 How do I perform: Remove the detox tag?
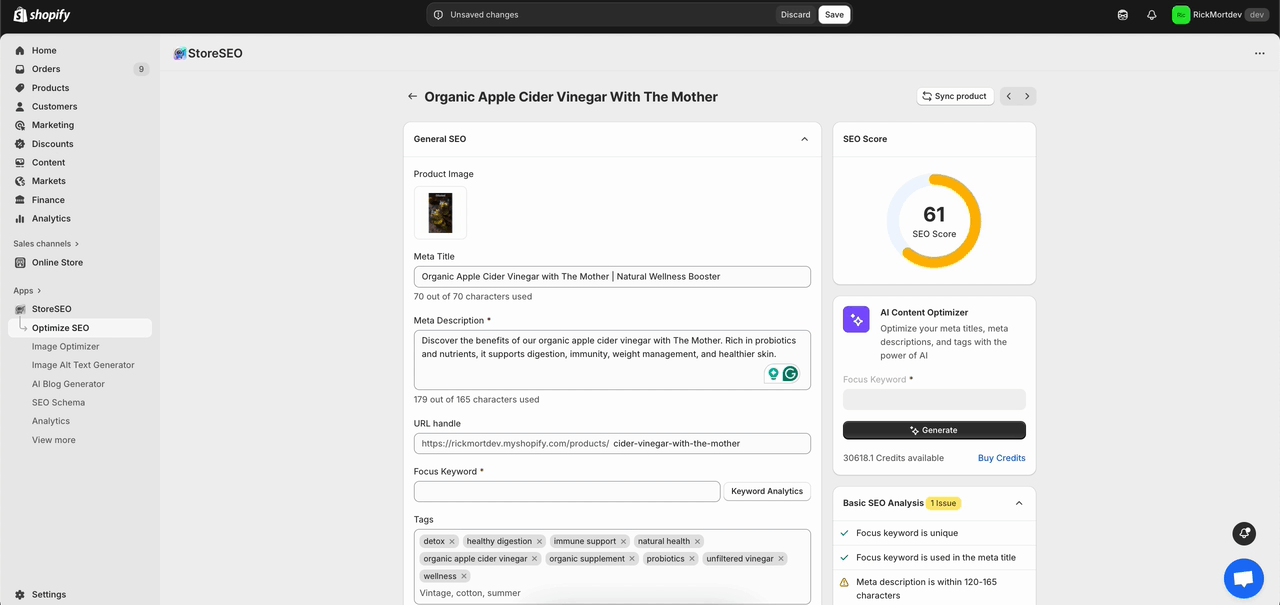[x=452, y=541]
